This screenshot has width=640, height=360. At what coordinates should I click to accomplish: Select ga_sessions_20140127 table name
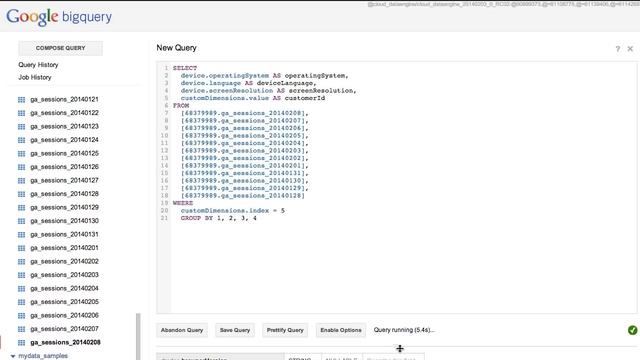click(x=64, y=180)
